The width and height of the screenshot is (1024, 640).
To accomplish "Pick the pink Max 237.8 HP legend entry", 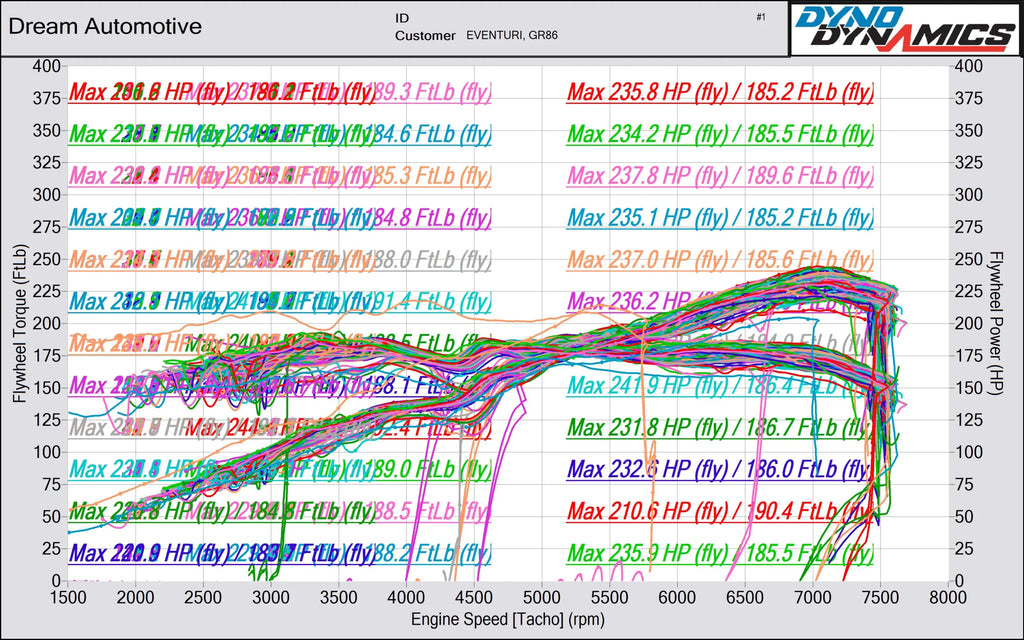I will (720, 176).
